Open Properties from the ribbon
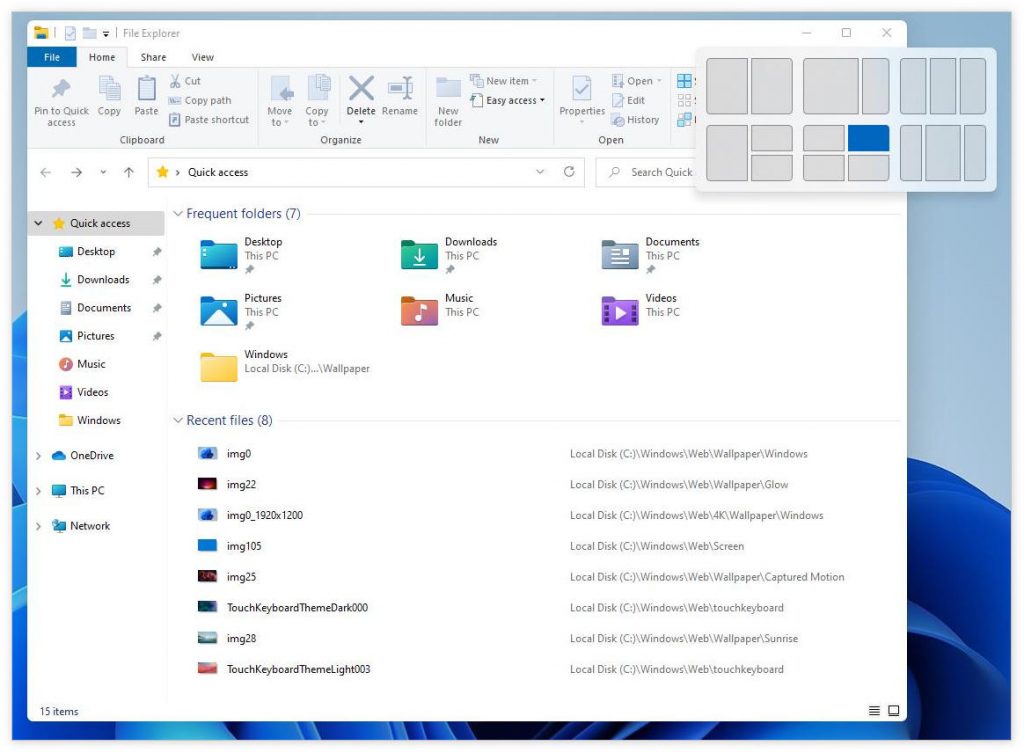Image resolution: width=1024 pixels, height=753 pixels. point(582,89)
